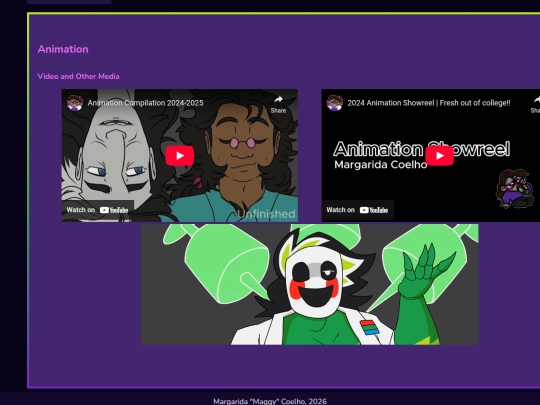Click the Animation section heading
Image resolution: width=540 pixels, height=405 pixels.
(63, 49)
